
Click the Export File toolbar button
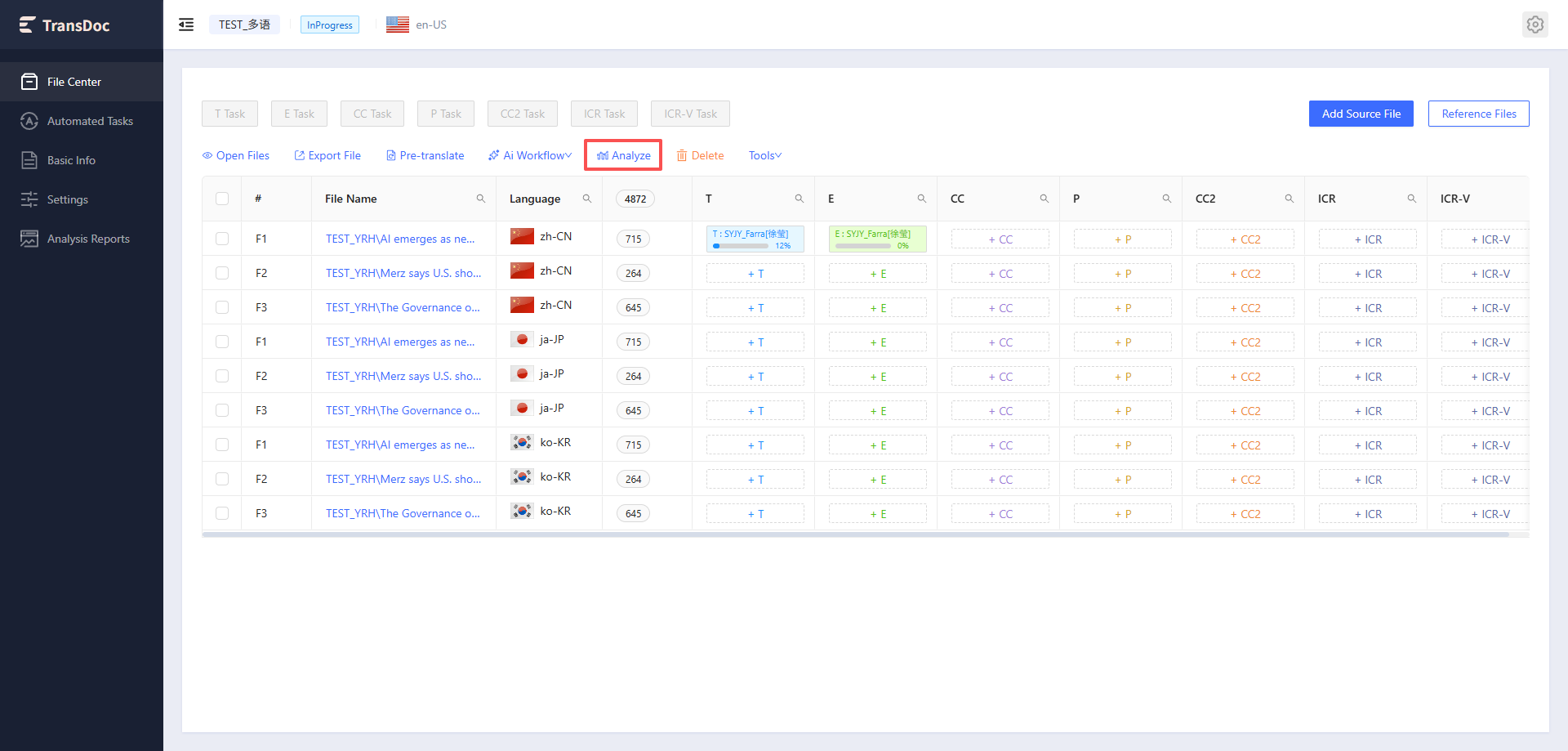pyautogui.click(x=327, y=155)
